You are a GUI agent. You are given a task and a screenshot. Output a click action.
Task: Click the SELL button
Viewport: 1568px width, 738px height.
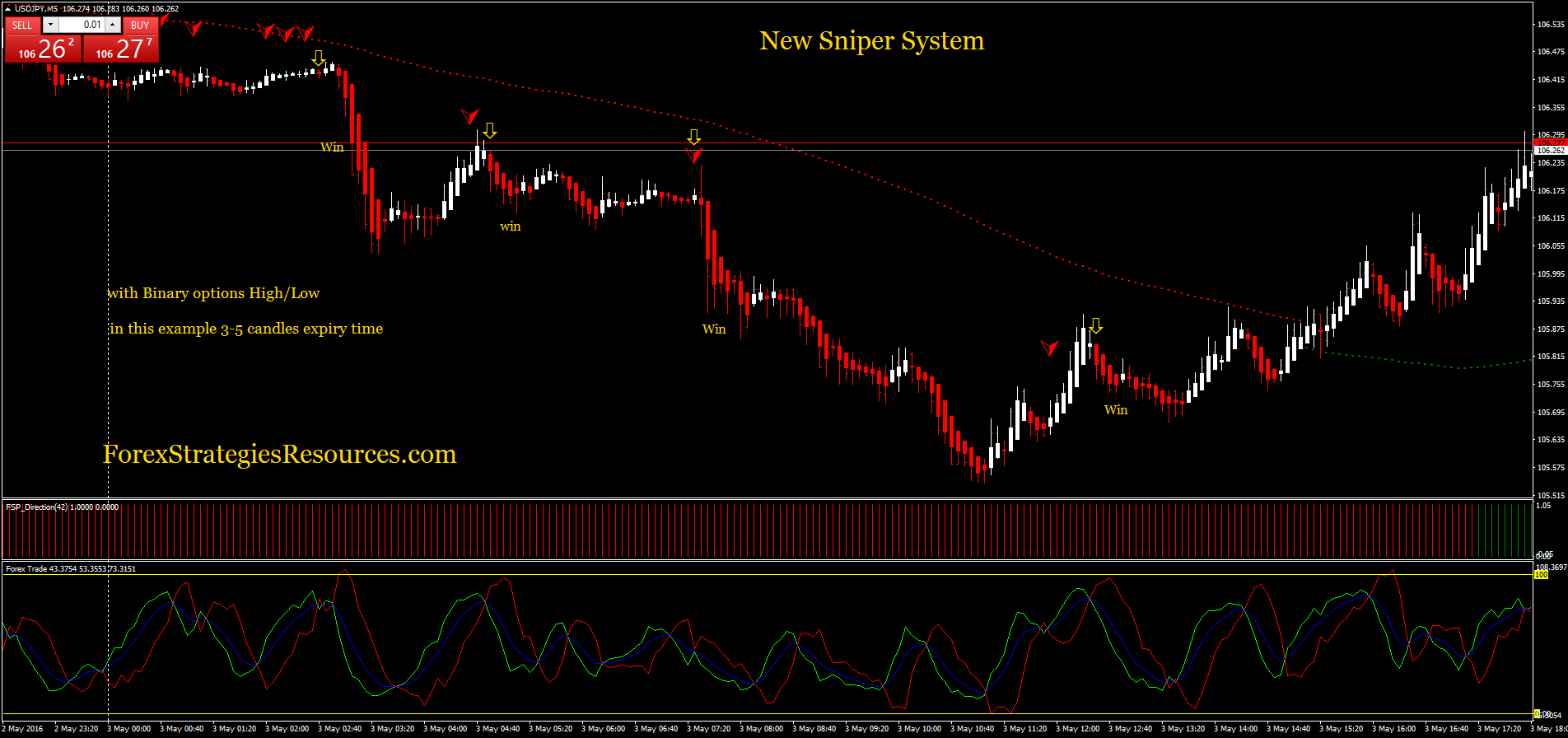point(23,25)
